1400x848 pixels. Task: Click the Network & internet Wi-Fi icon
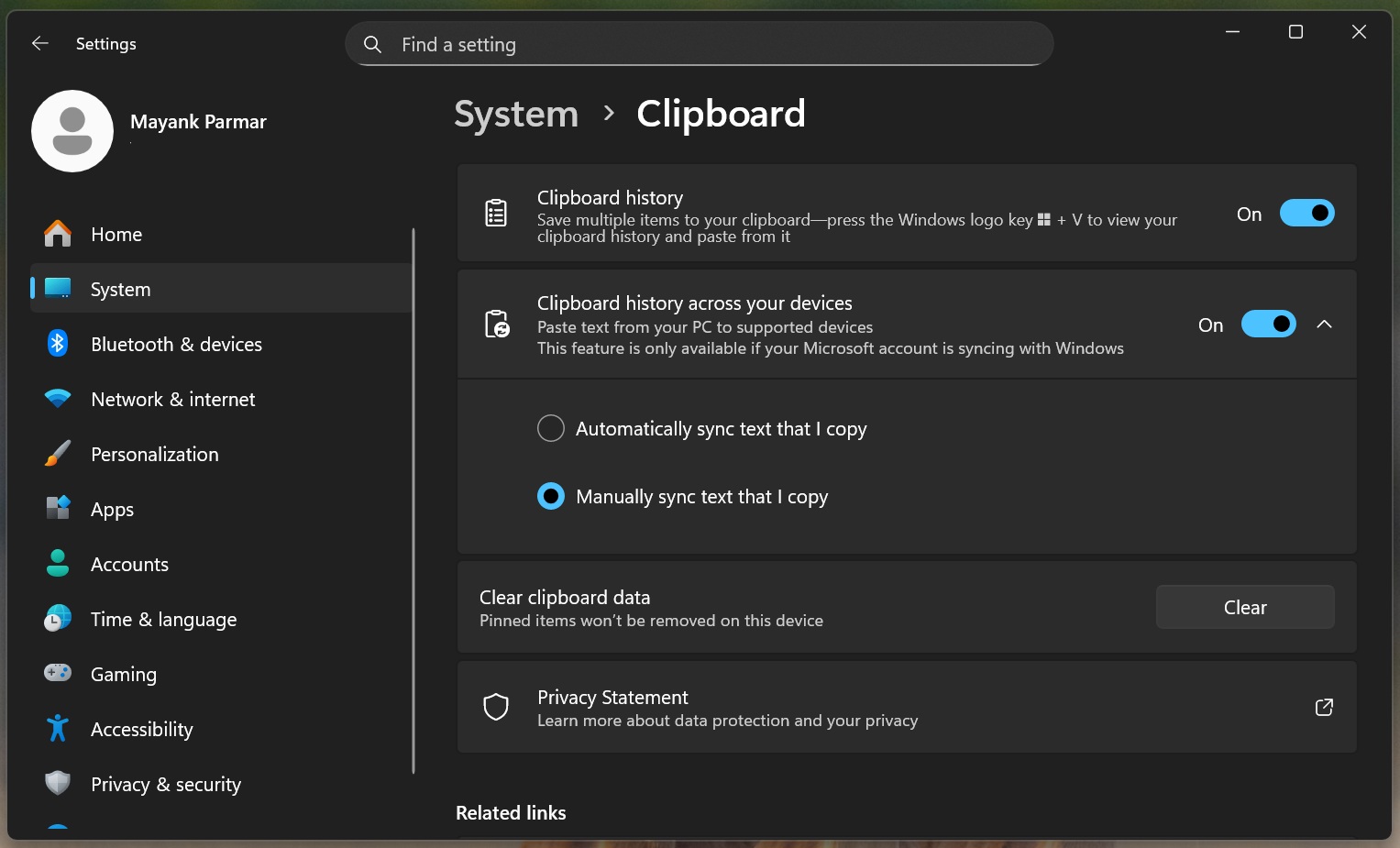(x=57, y=399)
